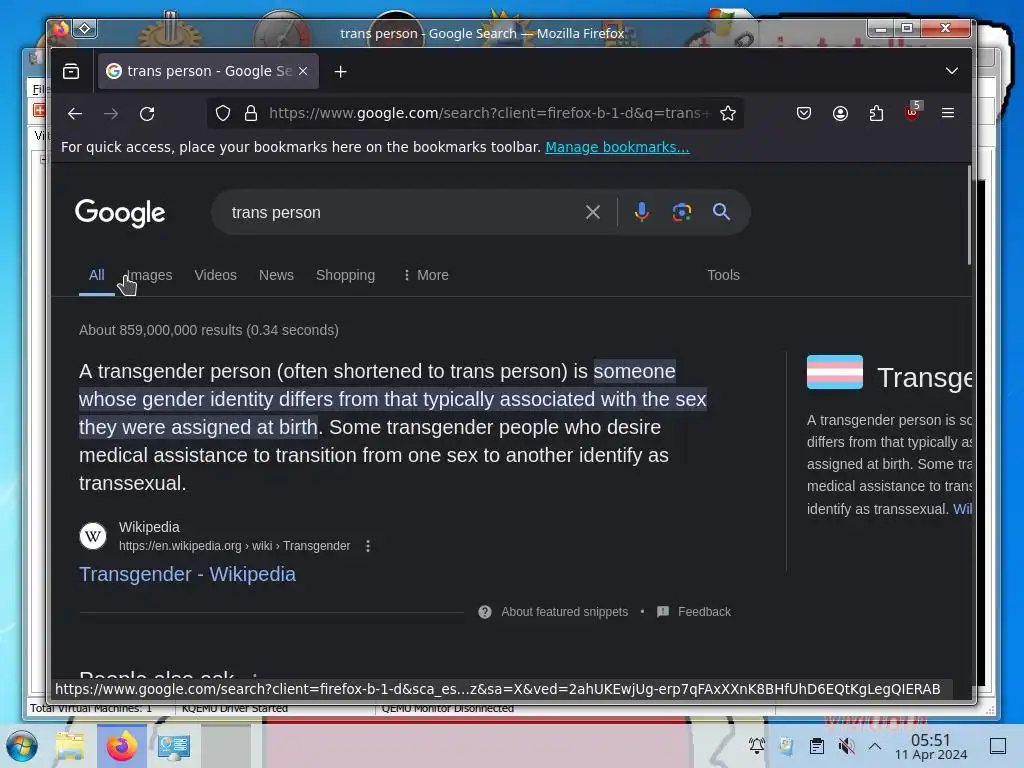
Task: Open the Windows Start button
Action: (22, 746)
